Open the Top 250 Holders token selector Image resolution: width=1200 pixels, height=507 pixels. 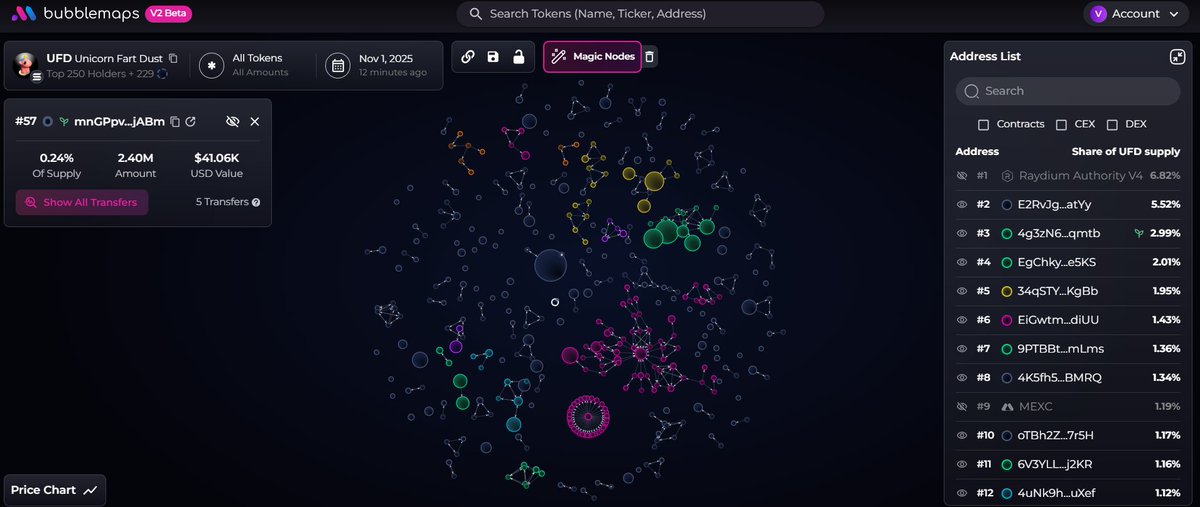pyautogui.click(x=95, y=66)
